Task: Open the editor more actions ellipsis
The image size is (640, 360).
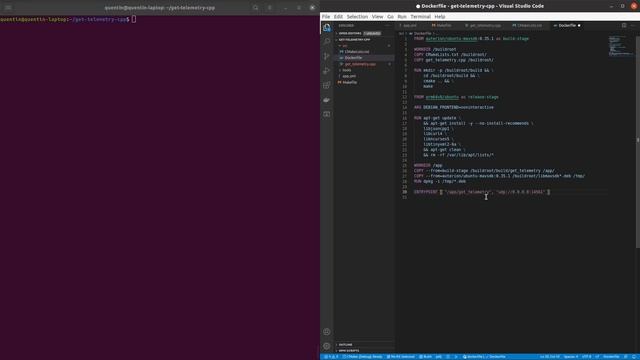Action: (x=633, y=25)
